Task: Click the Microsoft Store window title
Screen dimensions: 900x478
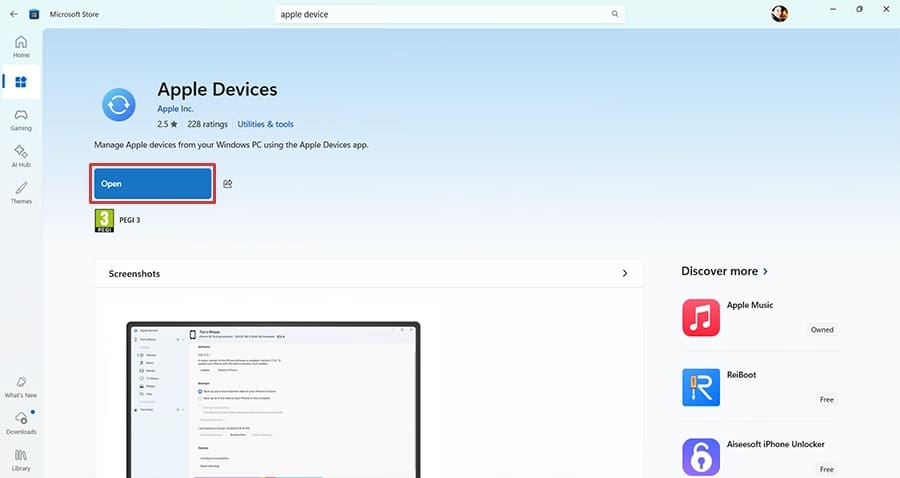Action: click(x=74, y=14)
